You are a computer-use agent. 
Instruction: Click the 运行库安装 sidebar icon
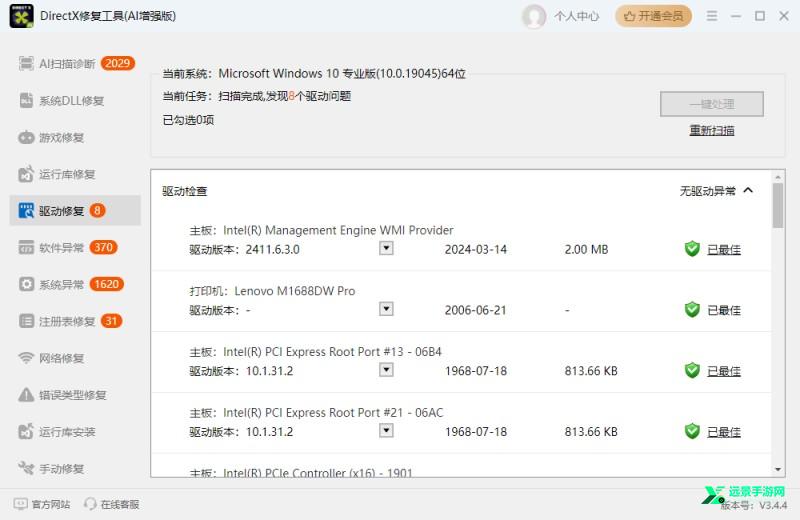[x=26, y=432]
